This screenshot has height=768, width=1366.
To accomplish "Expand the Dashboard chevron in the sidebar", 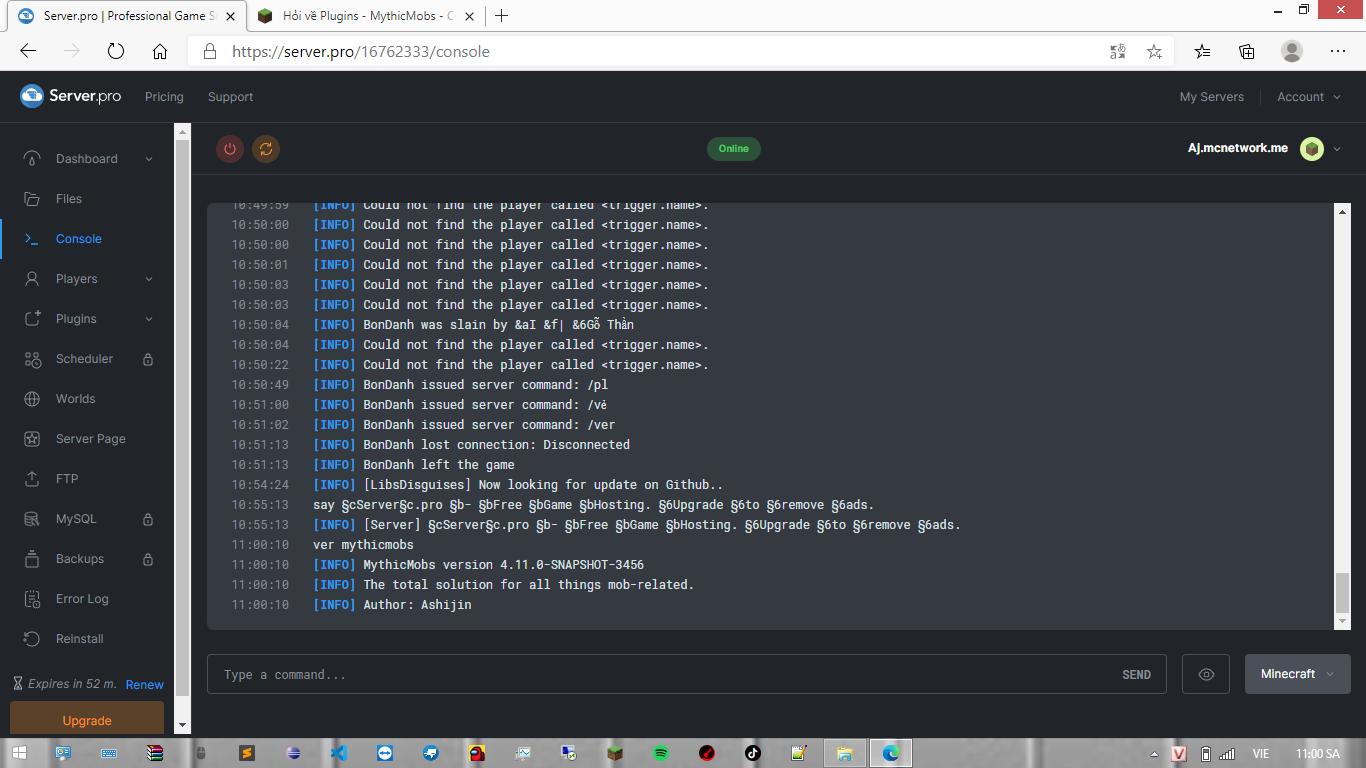I will click(149, 159).
